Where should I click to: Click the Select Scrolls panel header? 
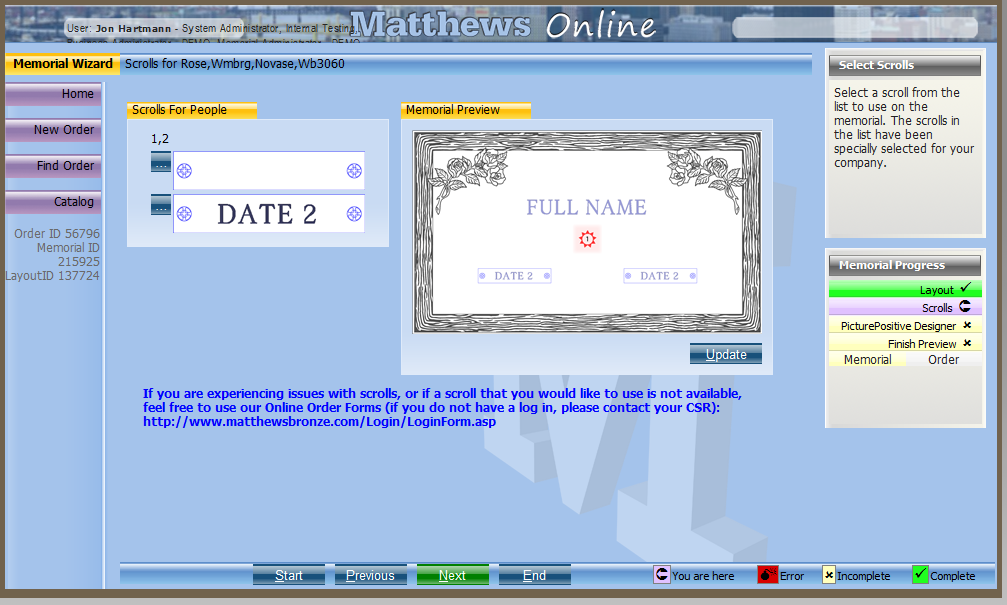pos(905,65)
